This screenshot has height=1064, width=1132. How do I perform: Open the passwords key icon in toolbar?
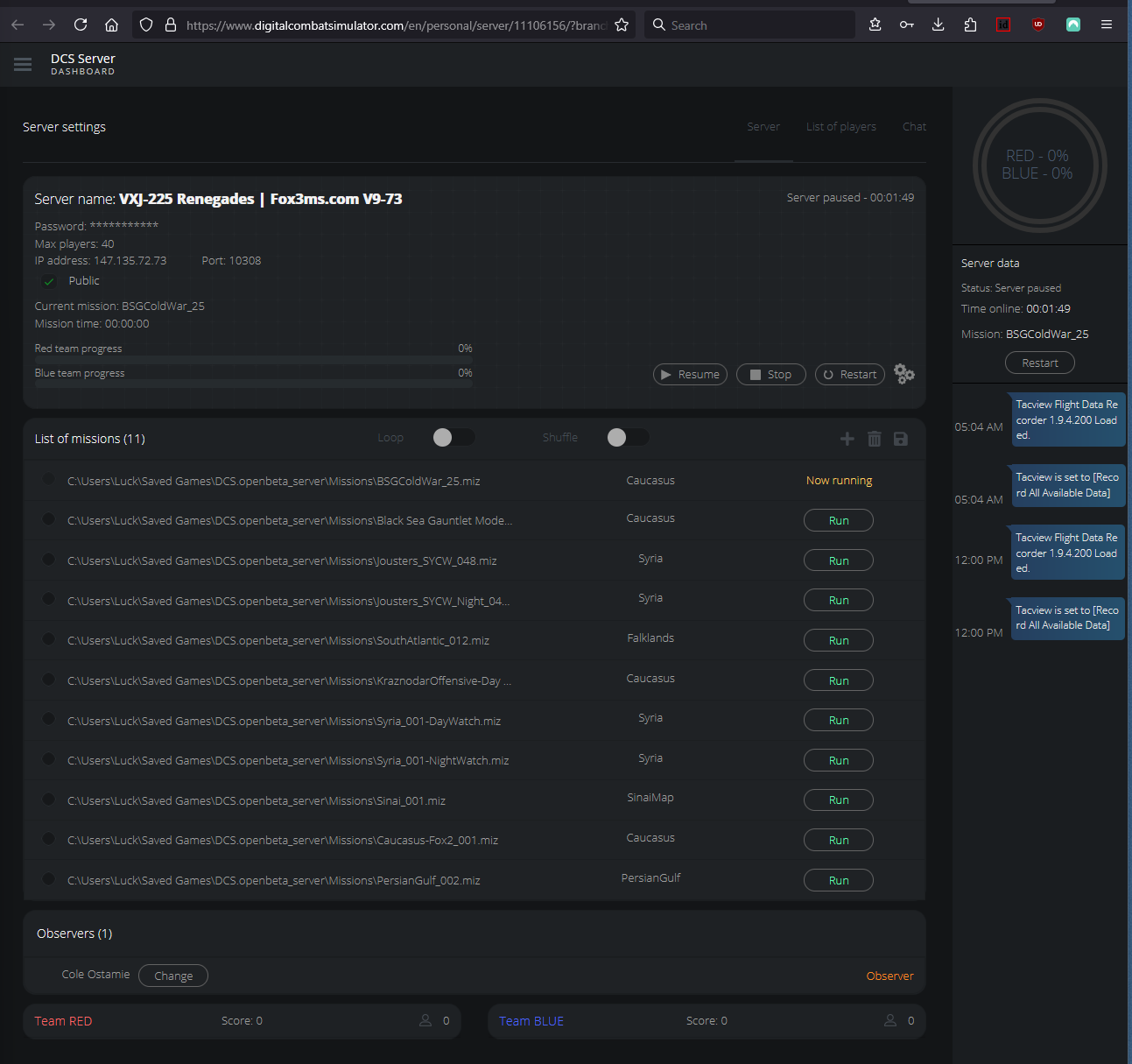(x=906, y=25)
